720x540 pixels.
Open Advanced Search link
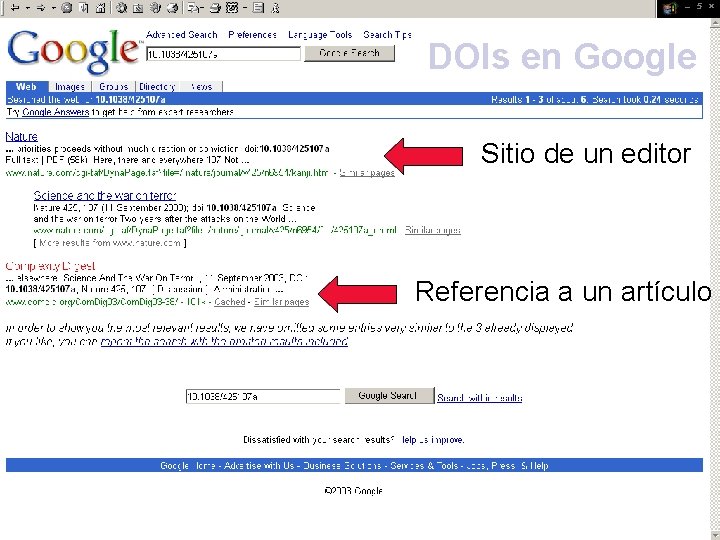(181, 35)
